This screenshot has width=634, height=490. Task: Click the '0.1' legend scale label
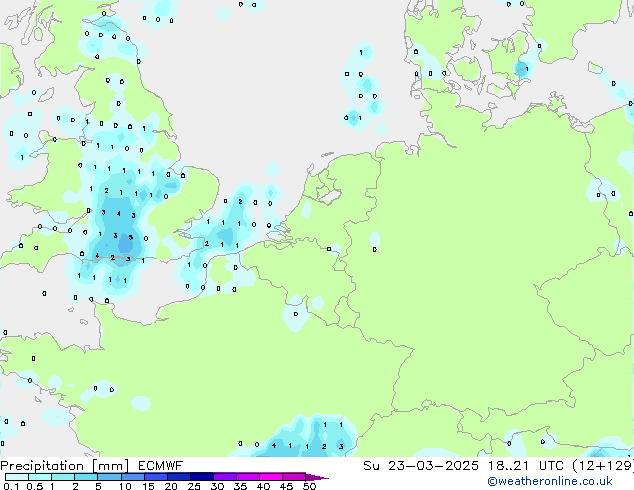pyautogui.click(x=11, y=486)
